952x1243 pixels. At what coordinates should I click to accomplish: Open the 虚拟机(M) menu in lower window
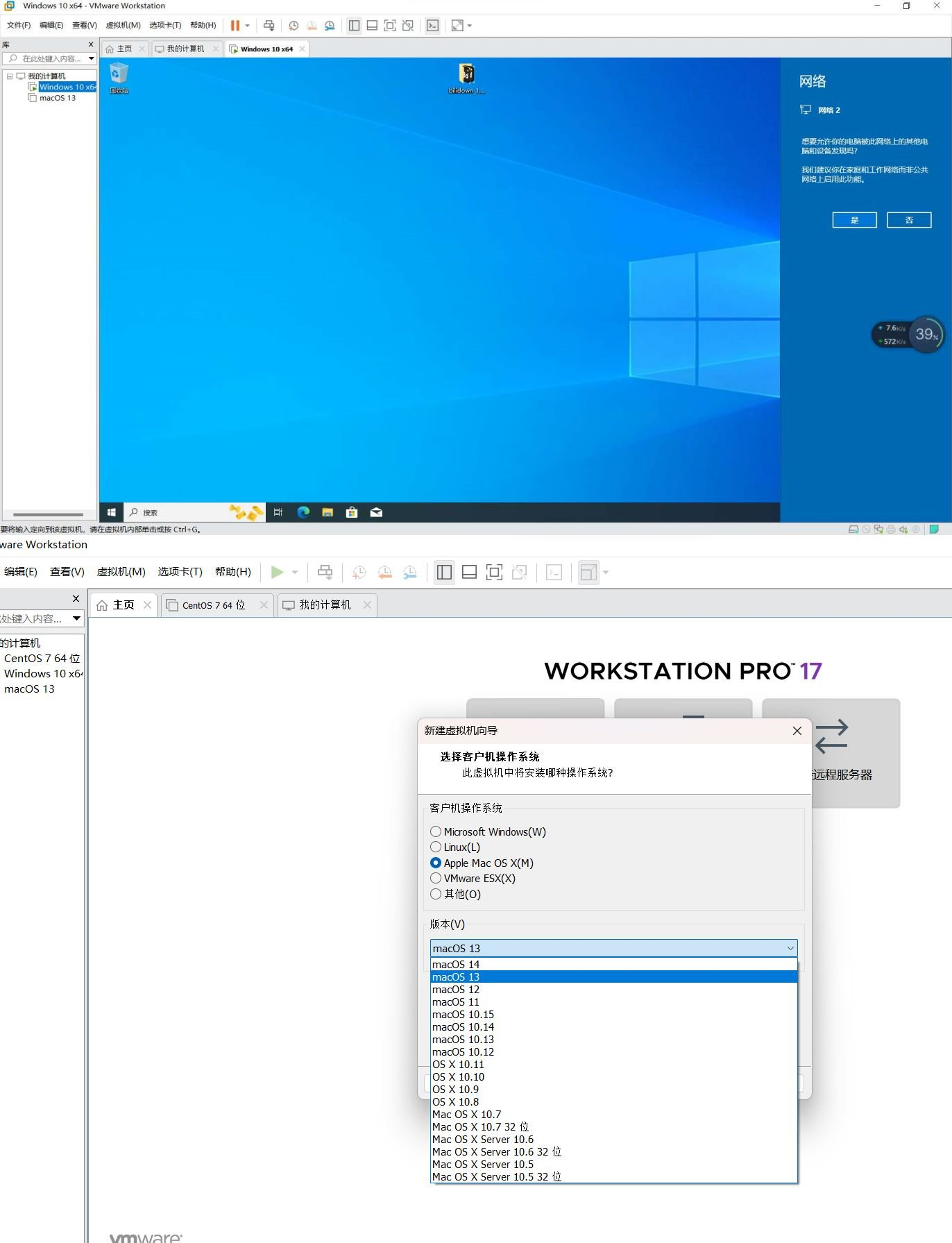coord(121,572)
